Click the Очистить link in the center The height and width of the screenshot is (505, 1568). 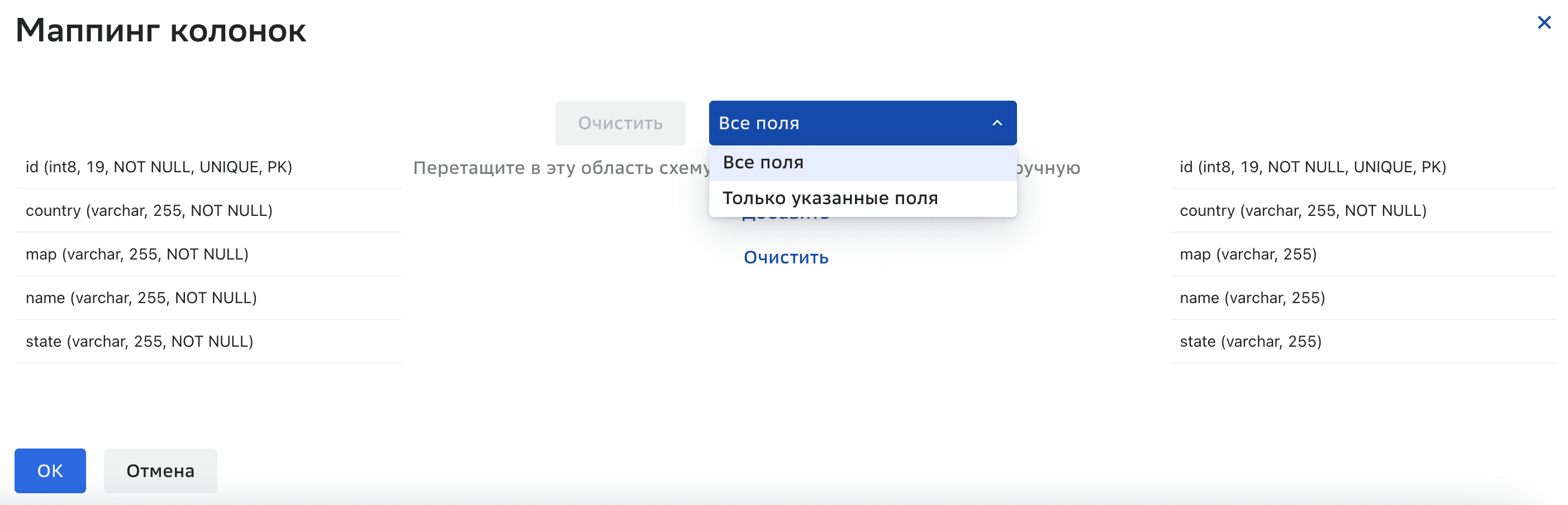[x=786, y=257]
